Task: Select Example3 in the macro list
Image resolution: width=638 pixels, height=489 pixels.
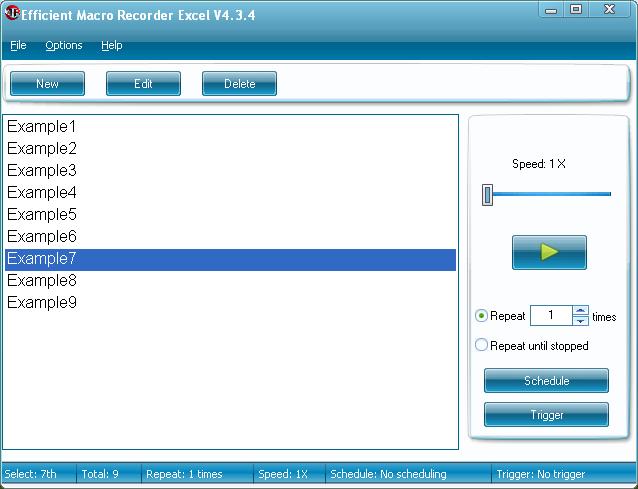Action: click(230, 170)
